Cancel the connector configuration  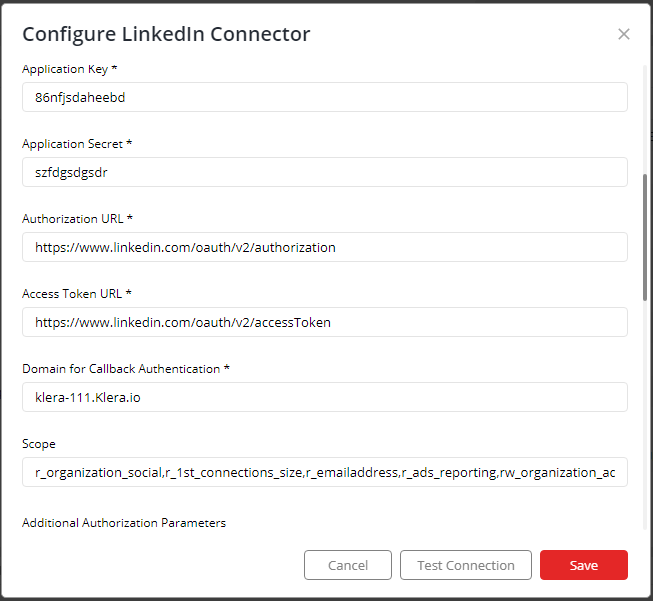[x=348, y=565]
